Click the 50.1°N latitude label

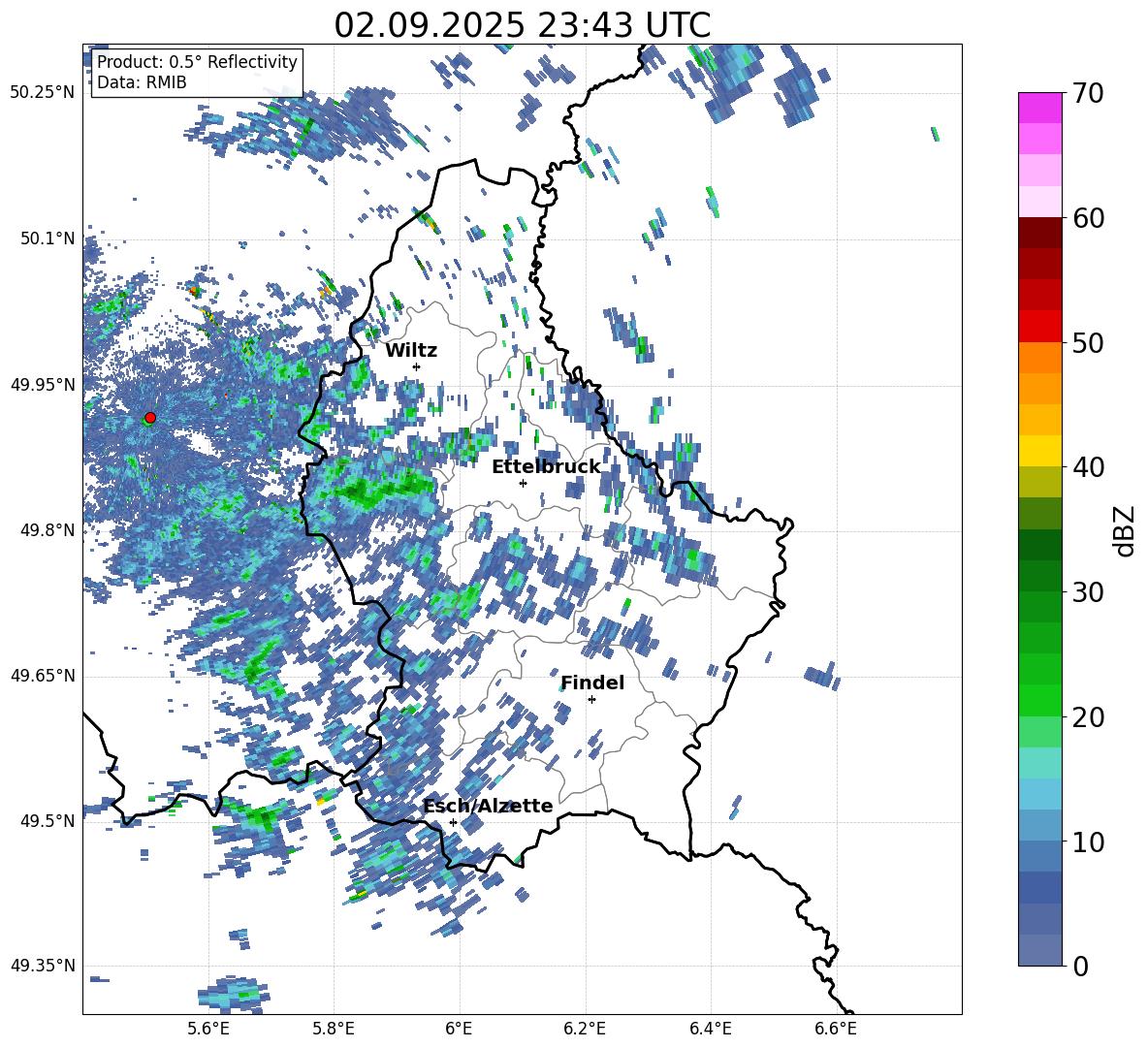[x=48, y=238]
